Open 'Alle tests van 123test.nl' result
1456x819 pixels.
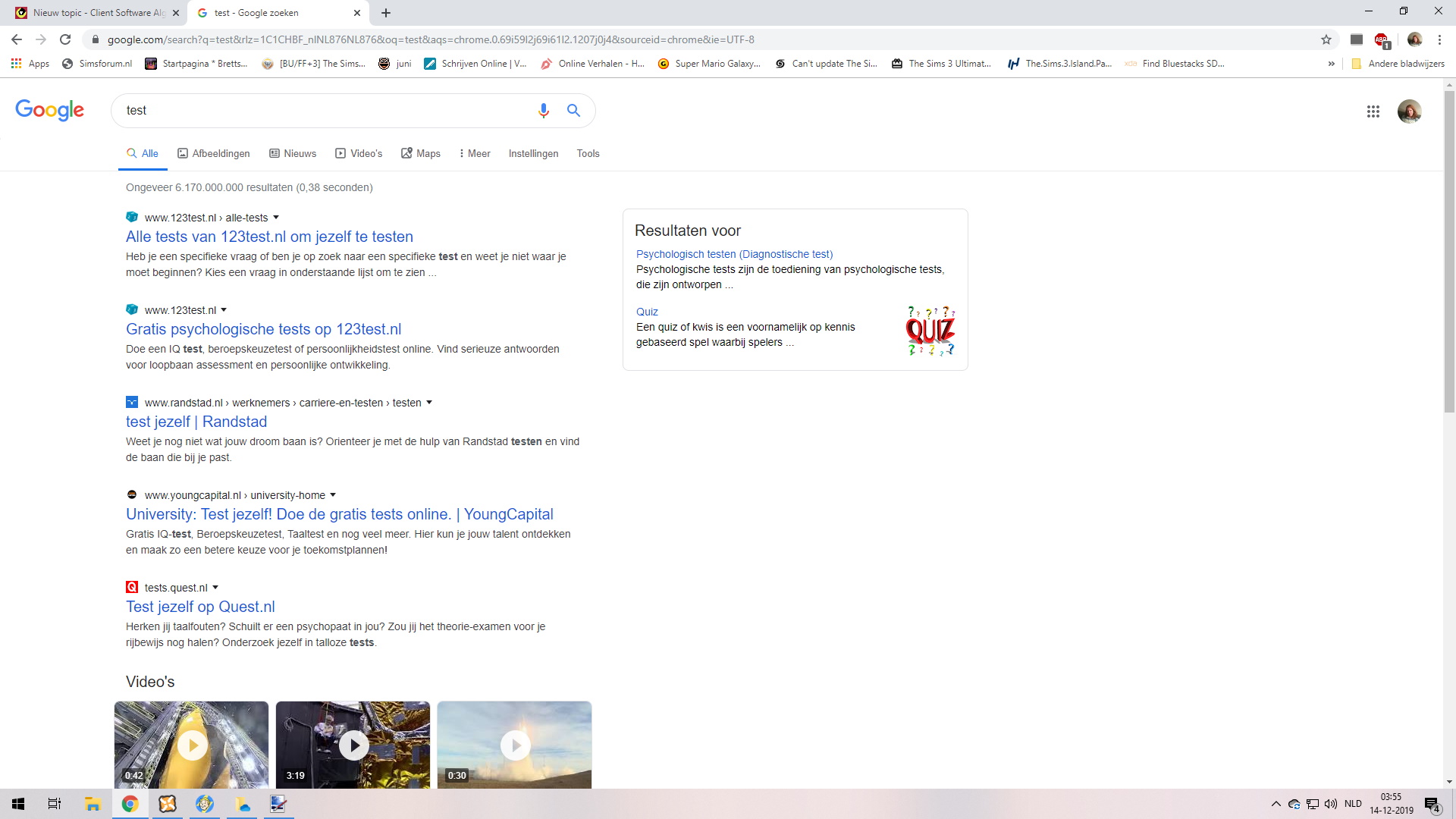(269, 237)
